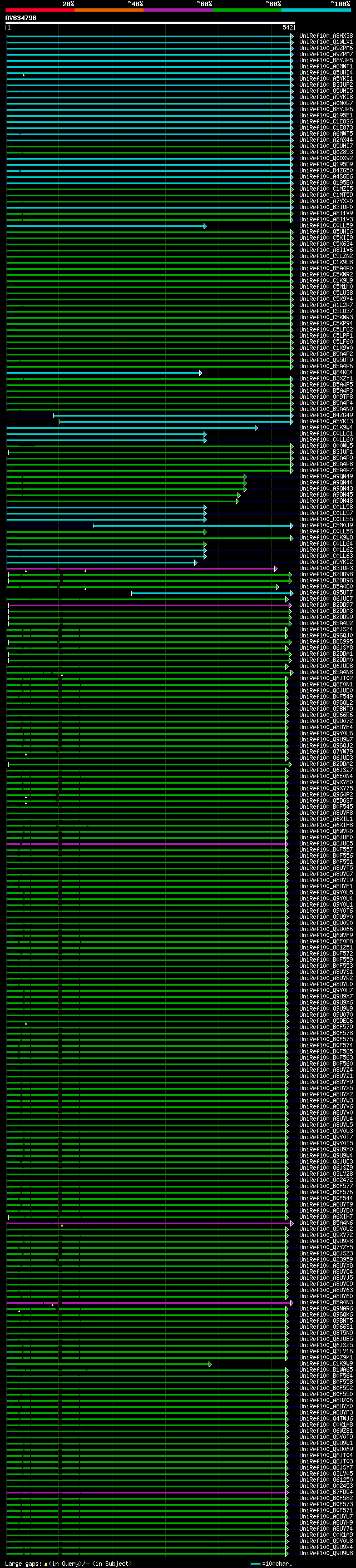The image size is (356, 1568).
Task: Select hit label UniRef100_B8YJK5
Action: tap(325, 60)
